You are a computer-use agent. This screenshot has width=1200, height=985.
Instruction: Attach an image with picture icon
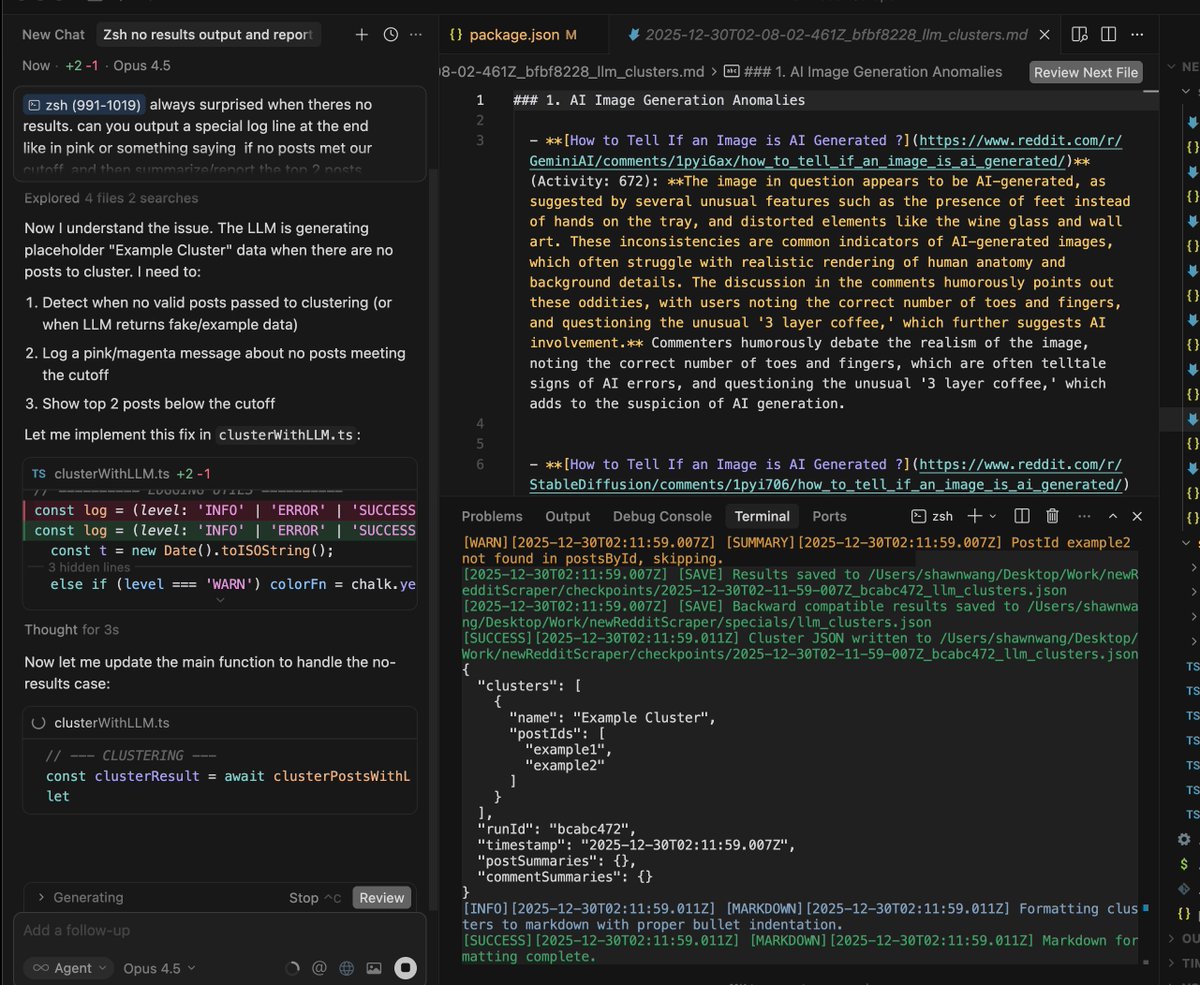pyautogui.click(x=374, y=968)
